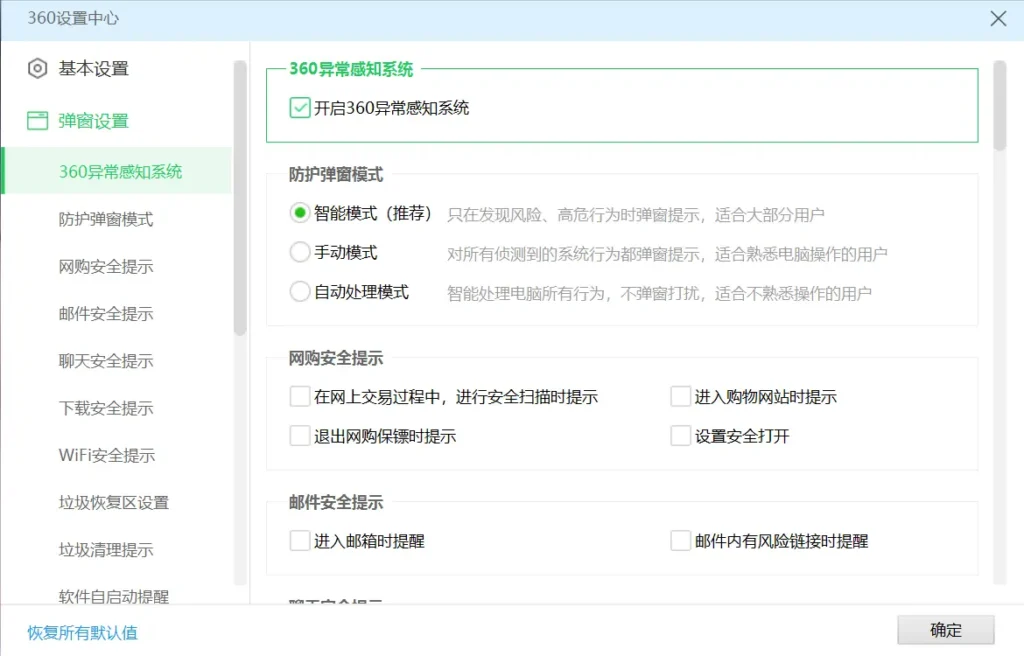Screen dimensions: 1024x656
Task: Click the 邮件安全提示 group heading
Action: (x=336, y=502)
